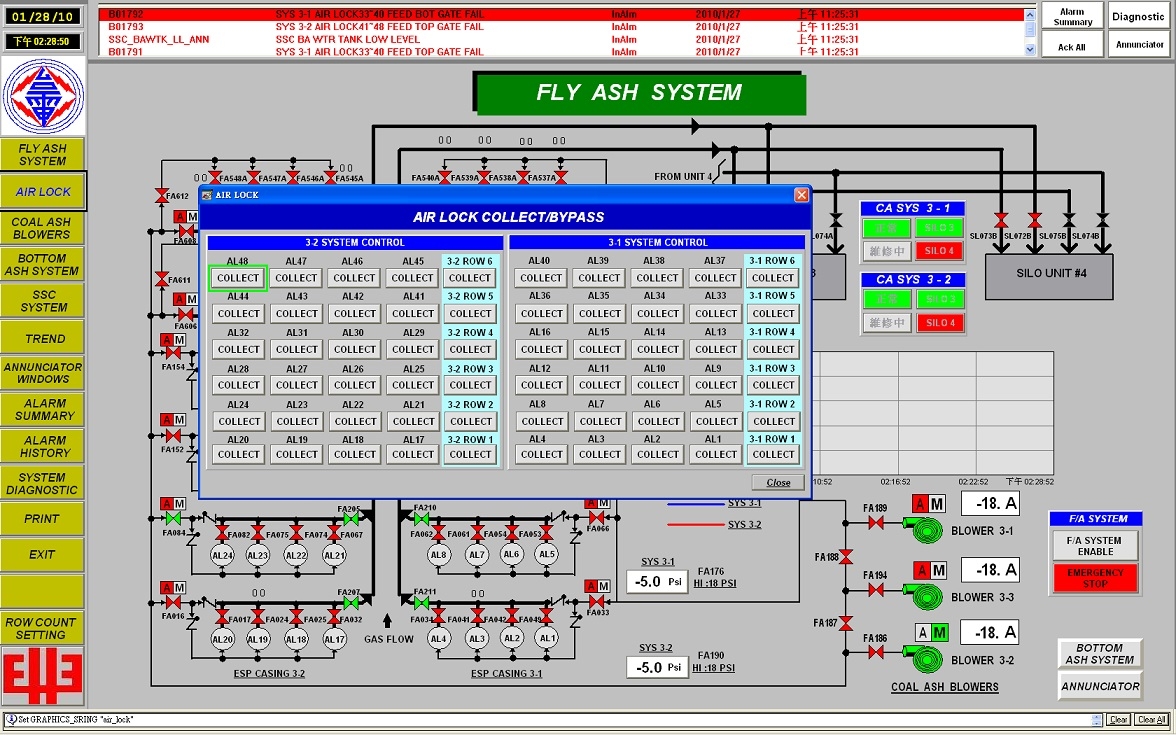Viewport: 1176px width, 735px height.
Task: Click SILO 4 button in CA SYS 3-1
Action: pyautogui.click(x=940, y=250)
